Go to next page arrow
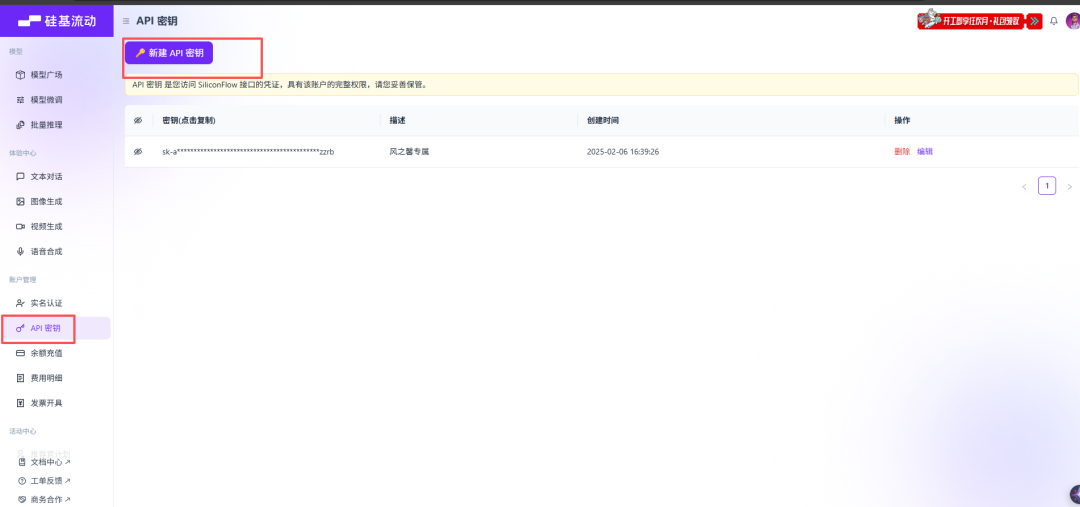Viewport: 1080px width, 507px height. click(1069, 187)
